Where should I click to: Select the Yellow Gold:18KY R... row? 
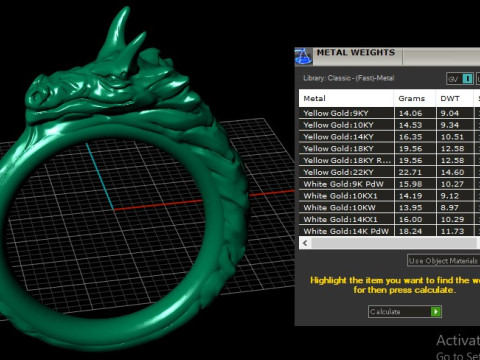(x=389, y=160)
